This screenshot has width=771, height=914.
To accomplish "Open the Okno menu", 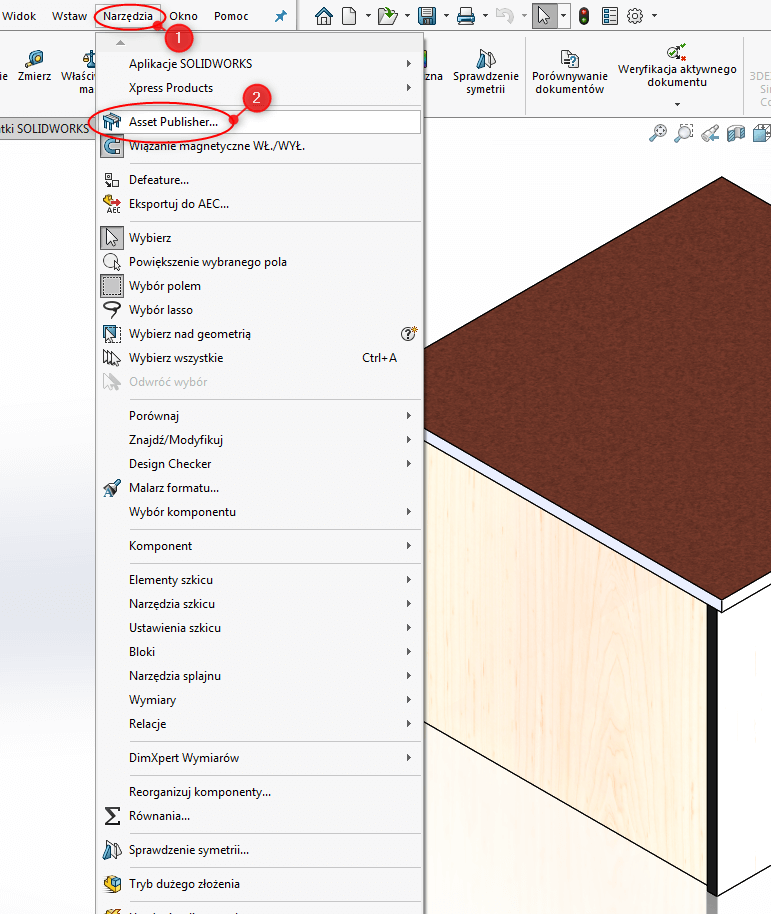I will tap(184, 16).
